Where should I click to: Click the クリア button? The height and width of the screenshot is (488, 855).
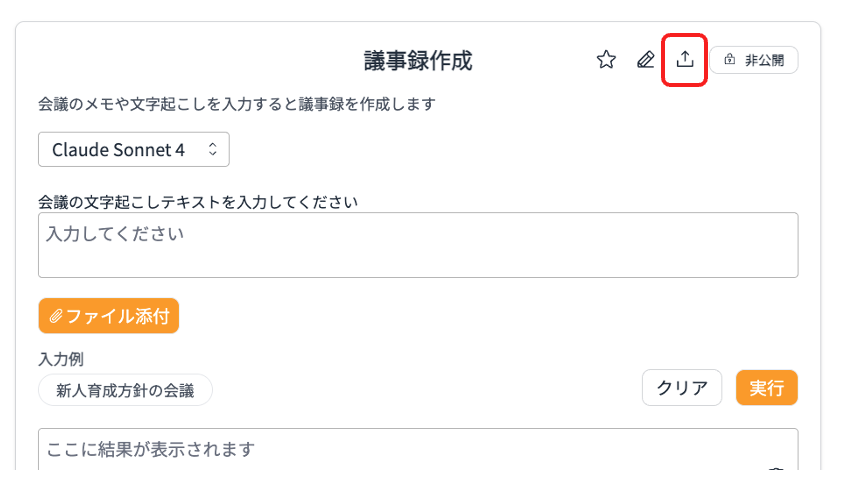pos(682,388)
